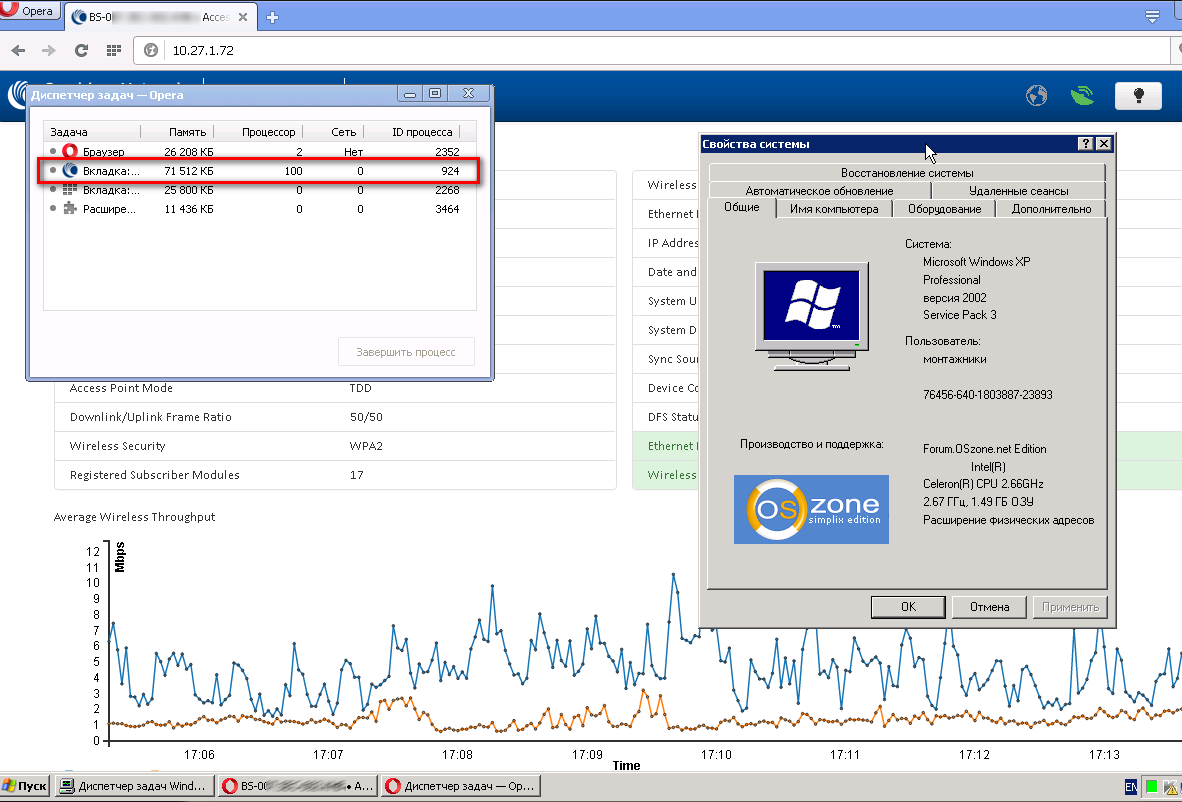
Task: Focus the address bar showing 10.27.1.72
Action: coord(600,50)
